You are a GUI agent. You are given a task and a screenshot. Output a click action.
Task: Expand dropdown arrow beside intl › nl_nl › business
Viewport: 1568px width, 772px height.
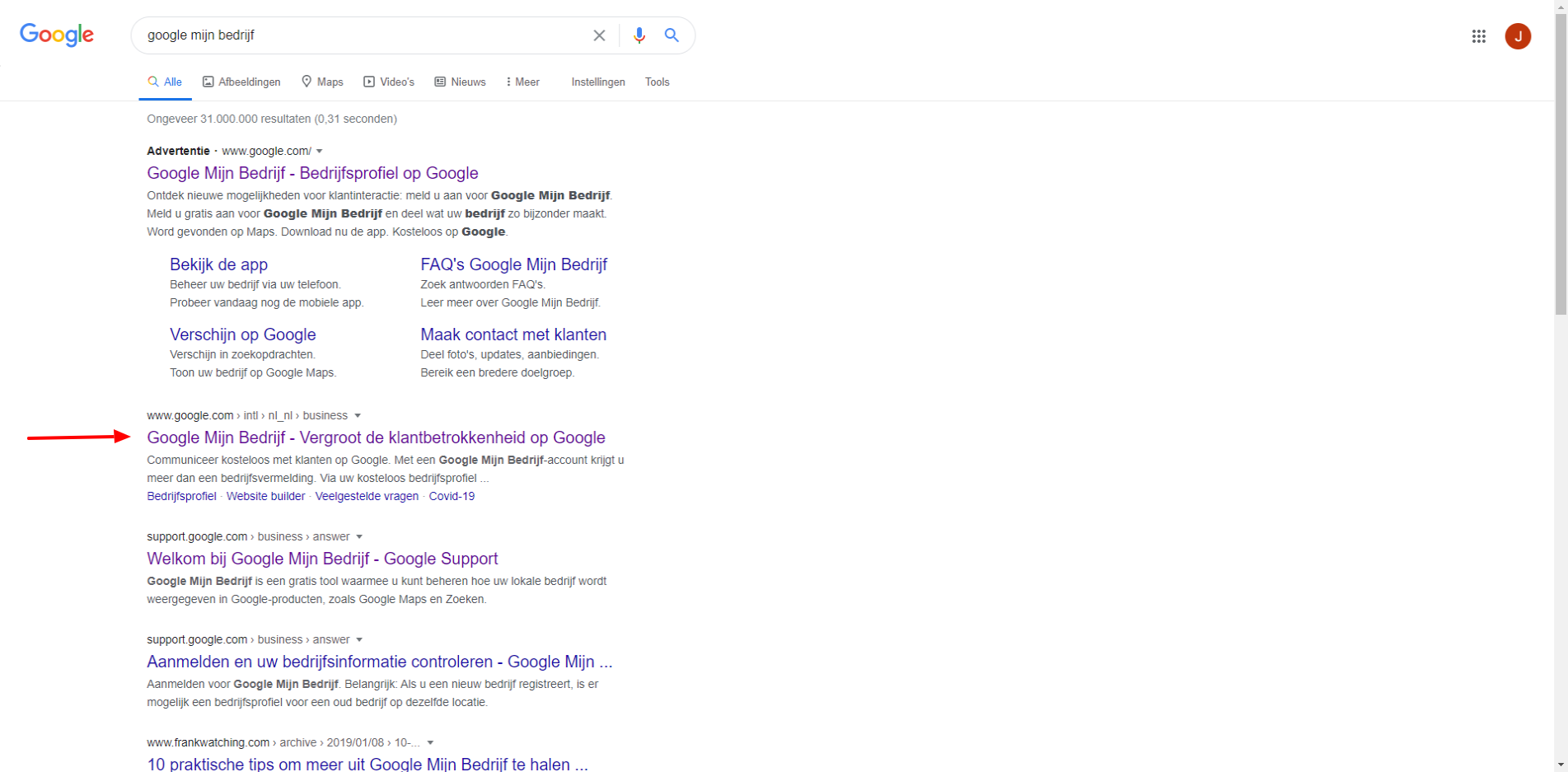click(358, 415)
